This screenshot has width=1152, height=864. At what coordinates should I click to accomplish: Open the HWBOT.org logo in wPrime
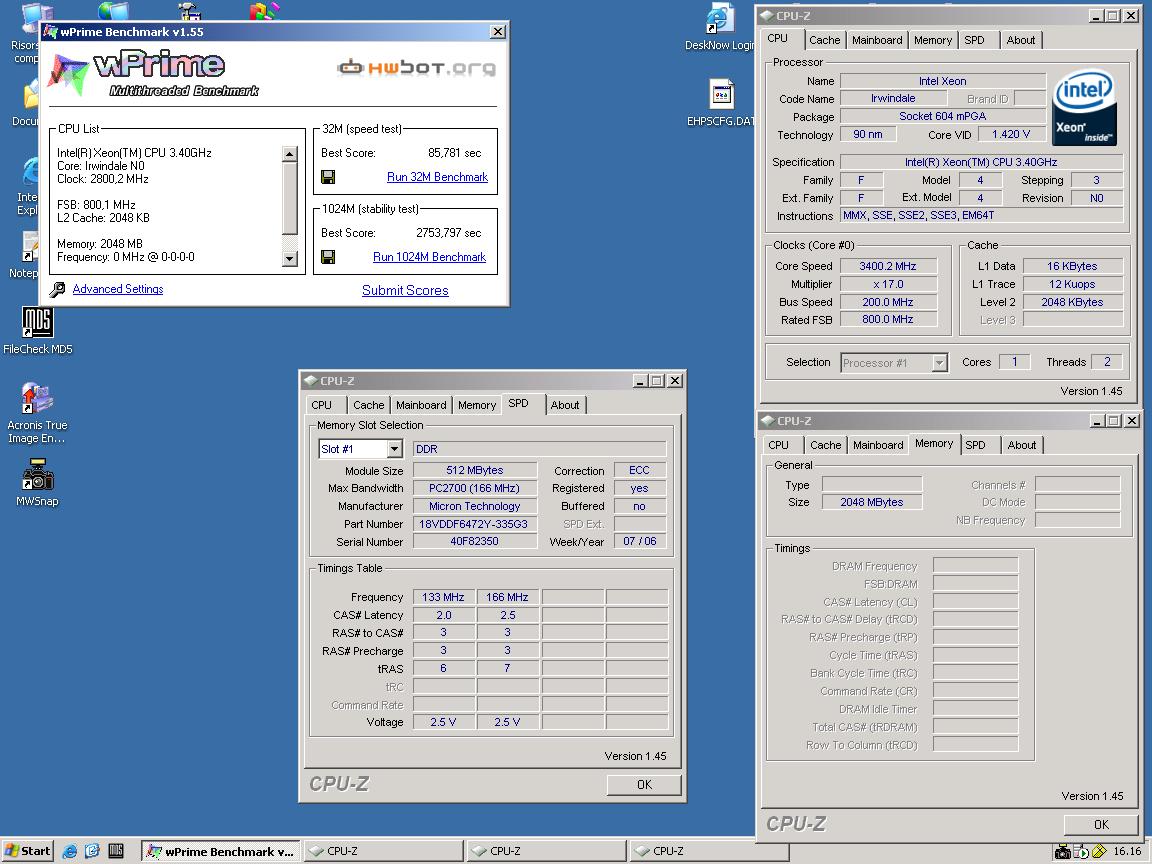point(417,68)
